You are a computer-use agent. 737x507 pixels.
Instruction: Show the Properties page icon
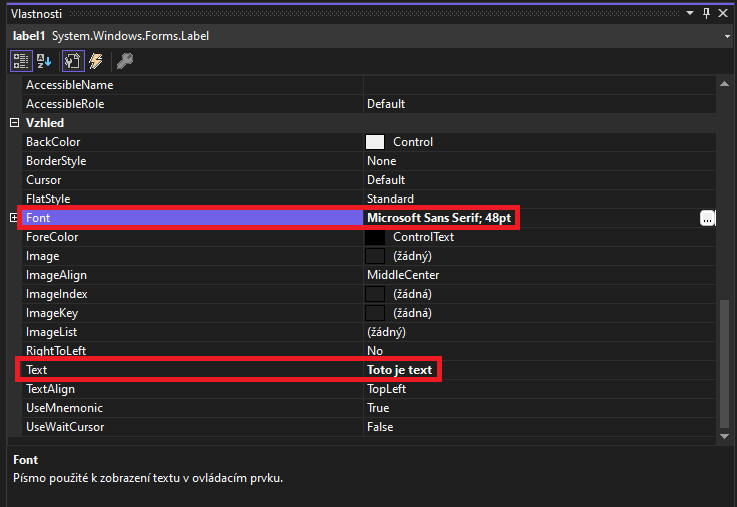[72, 61]
